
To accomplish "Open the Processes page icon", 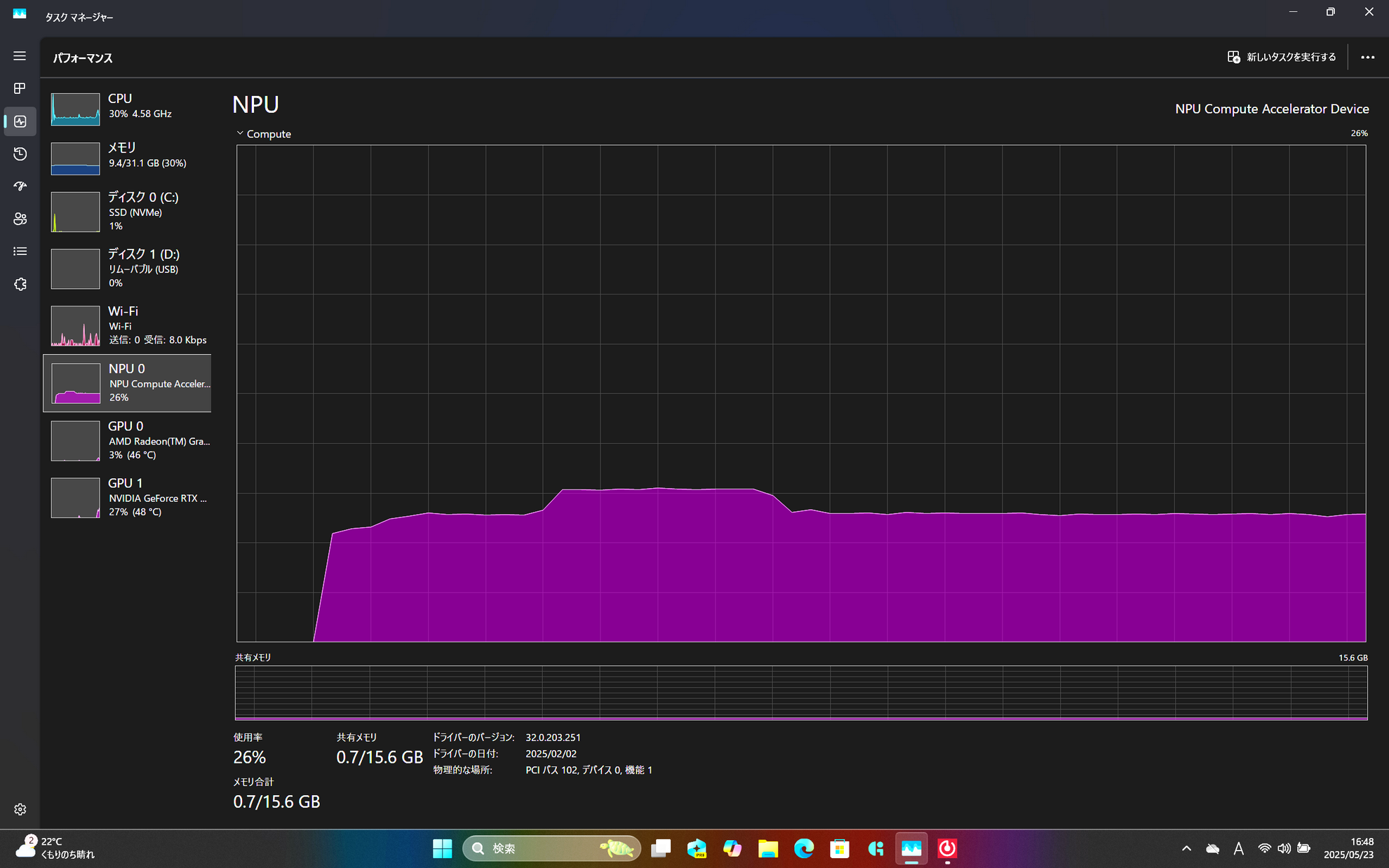I will [20, 88].
